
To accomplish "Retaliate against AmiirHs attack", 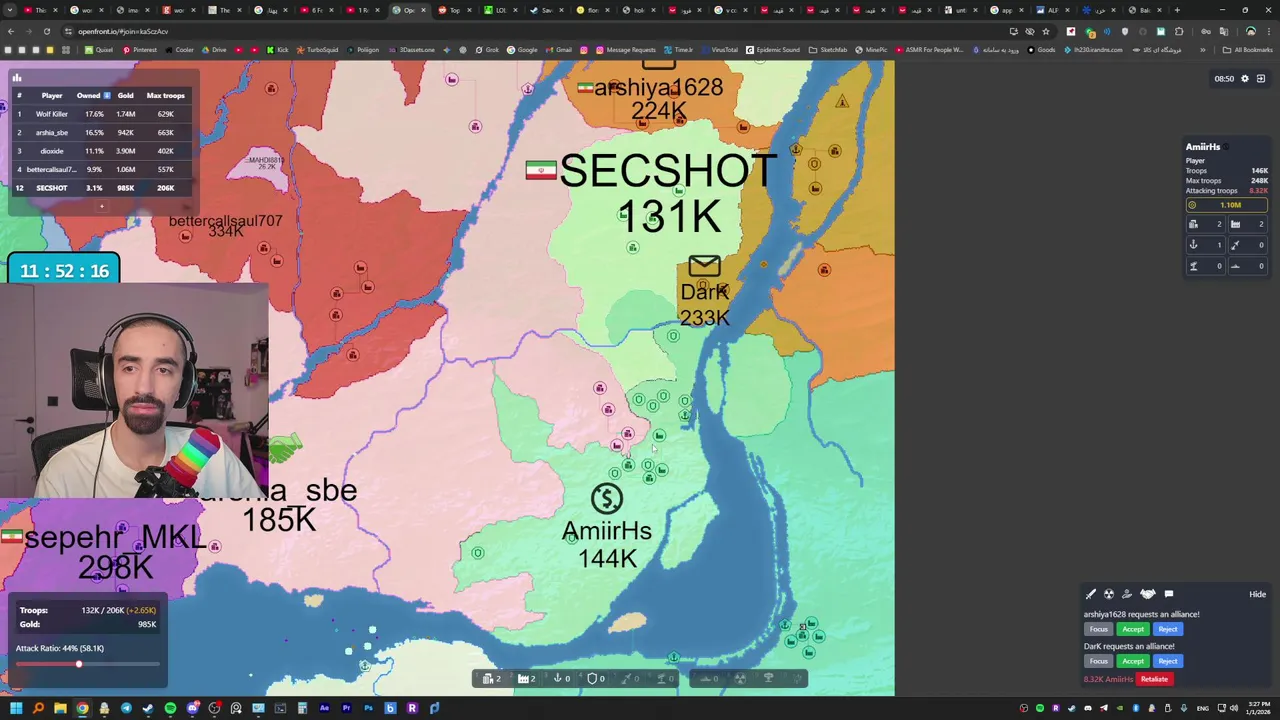I will pyautogui.click(x=1155, y=679).
